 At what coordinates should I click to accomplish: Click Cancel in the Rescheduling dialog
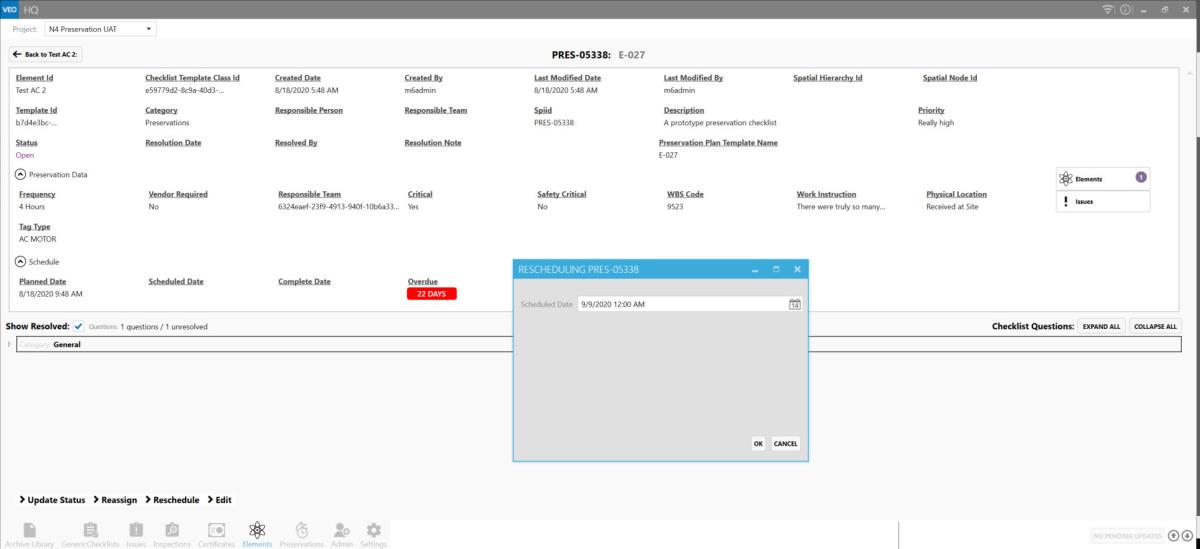785,443
